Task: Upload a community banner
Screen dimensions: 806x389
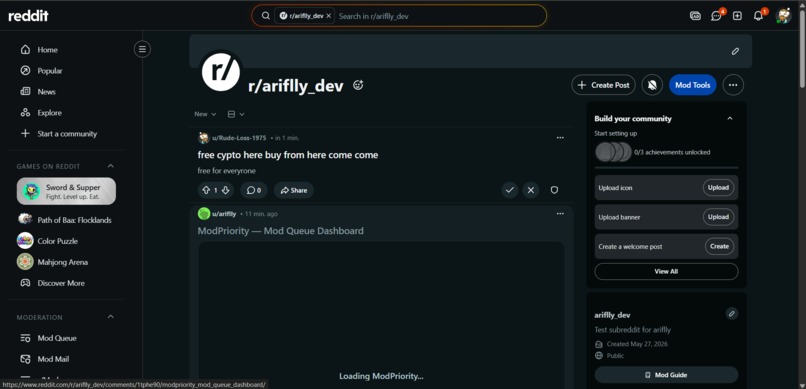Action: 718,217
